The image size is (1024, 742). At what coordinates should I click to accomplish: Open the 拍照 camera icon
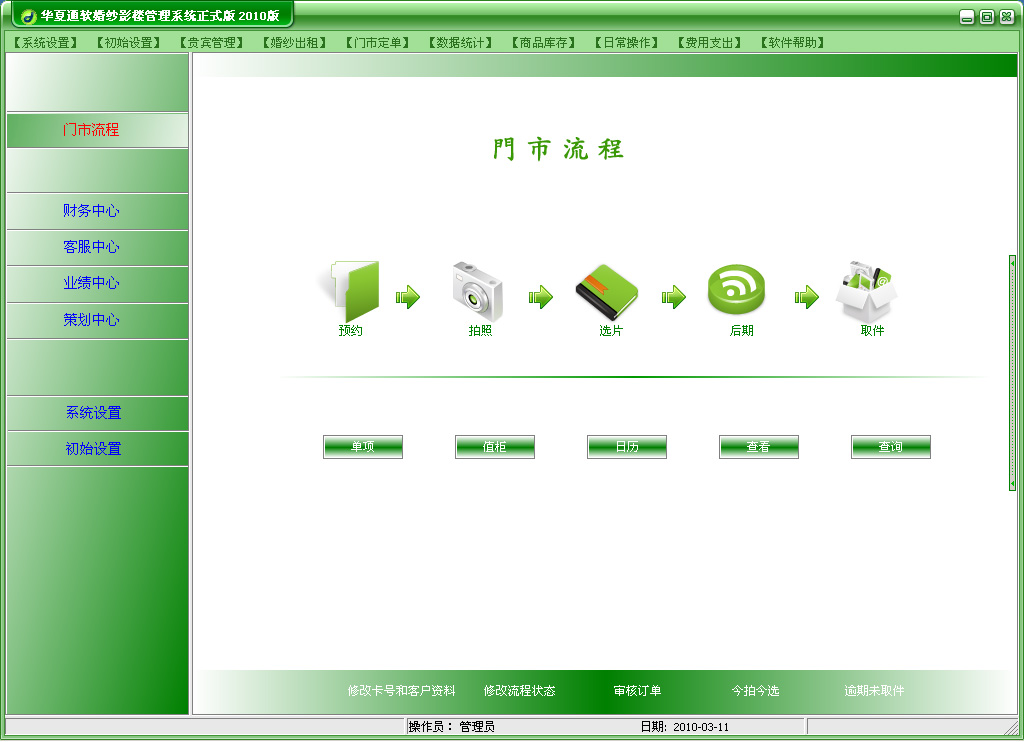tap(478, 291)
